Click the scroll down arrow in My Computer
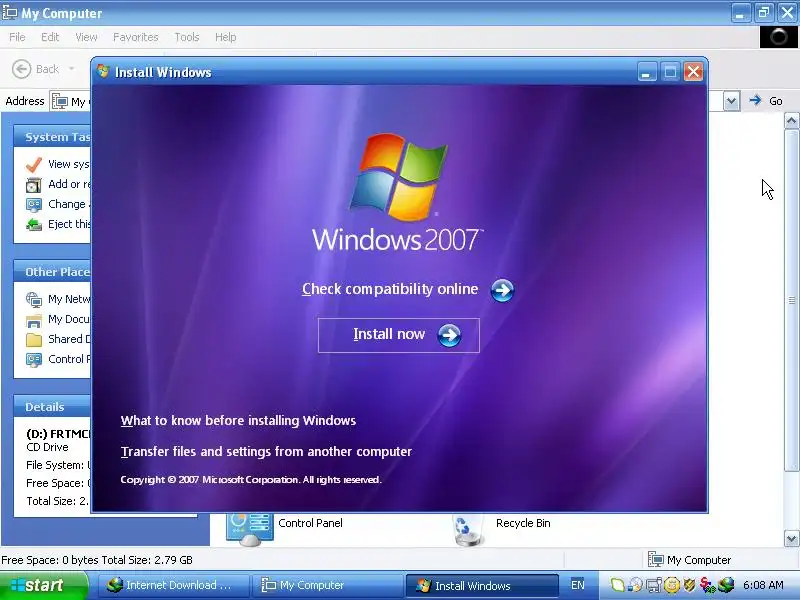Image resolution: width=800 pixels, height=600 pixels. point(791,538)
